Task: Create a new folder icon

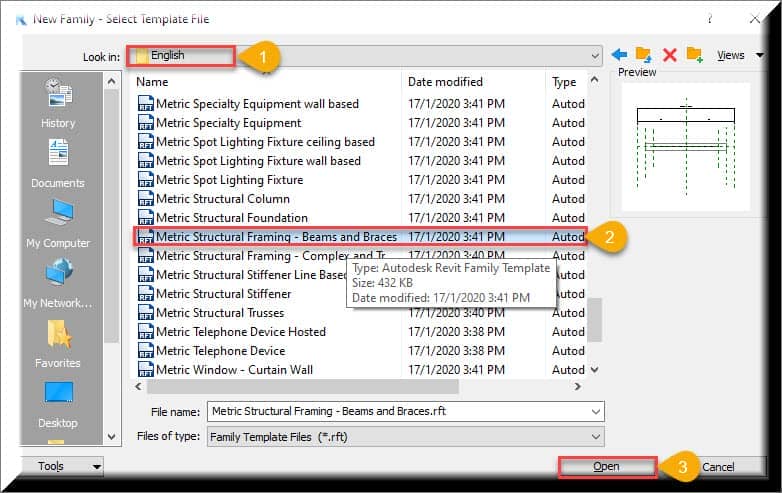Action: click(x=695, y=54)
